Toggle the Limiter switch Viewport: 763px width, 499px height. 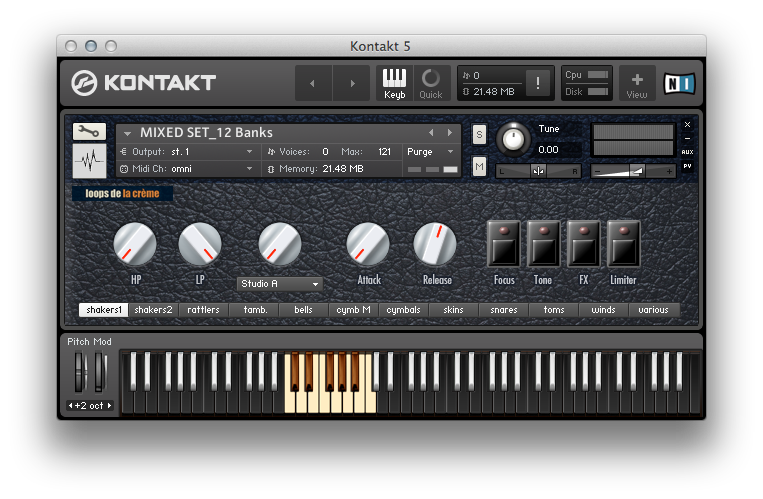pyautogui.click(x=623, y=243)
